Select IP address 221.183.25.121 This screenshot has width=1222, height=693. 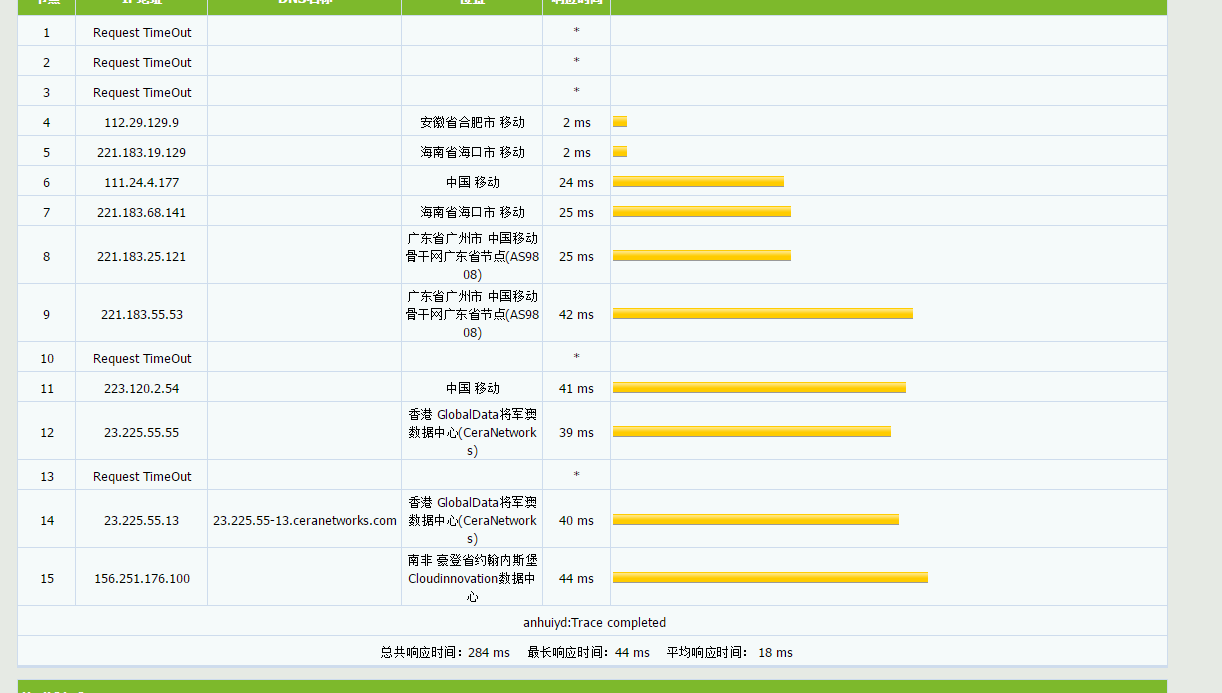(x=142, y=256)
